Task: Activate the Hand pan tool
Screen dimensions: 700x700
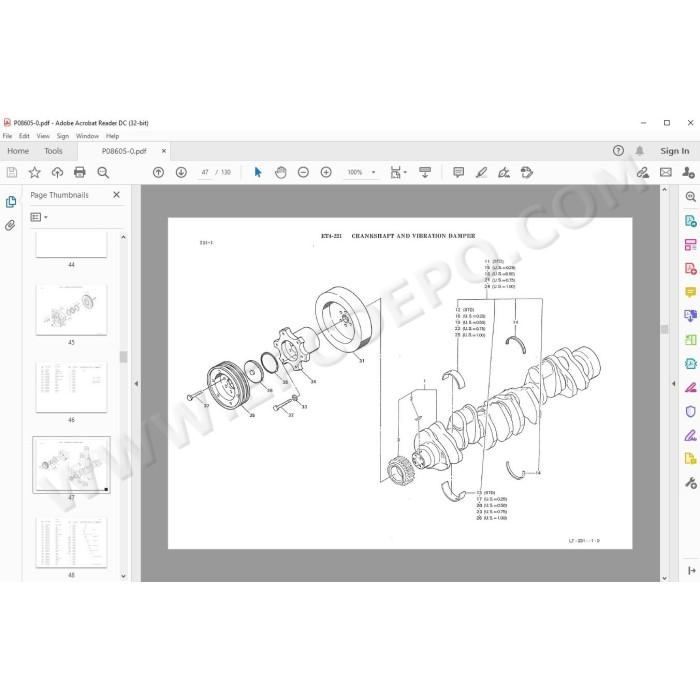Action: click(x=280, y=172)
